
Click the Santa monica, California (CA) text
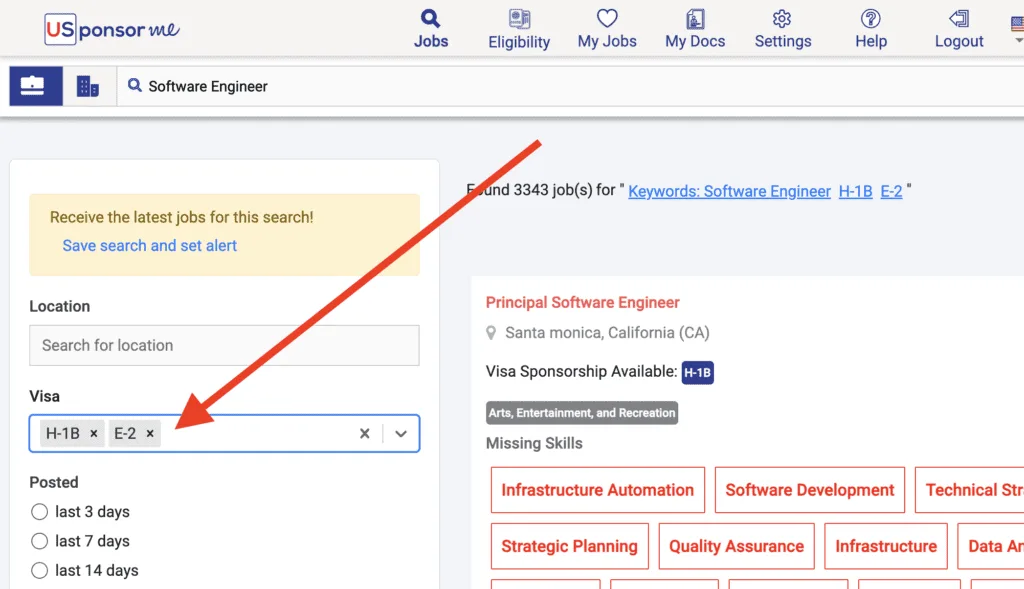point(607,333)
